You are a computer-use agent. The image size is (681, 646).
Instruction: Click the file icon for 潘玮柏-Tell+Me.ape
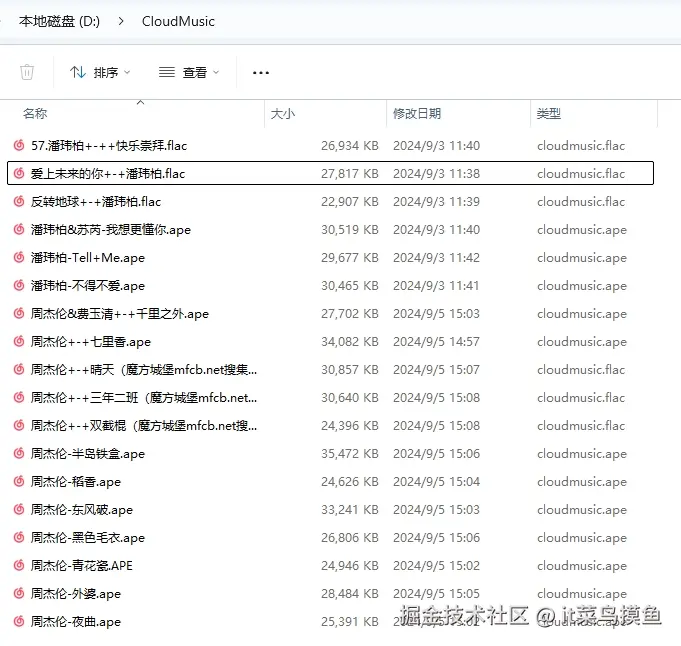(x=19, y=257)
